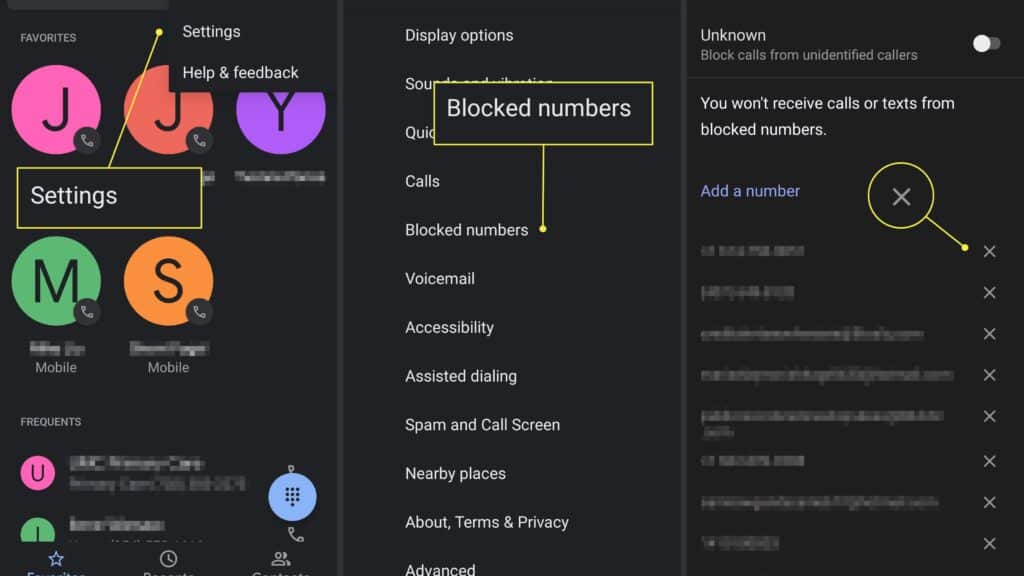This screenshot has width=1024, height=576.
Task: Tap the Add a number link
Action: click(750, 191)
